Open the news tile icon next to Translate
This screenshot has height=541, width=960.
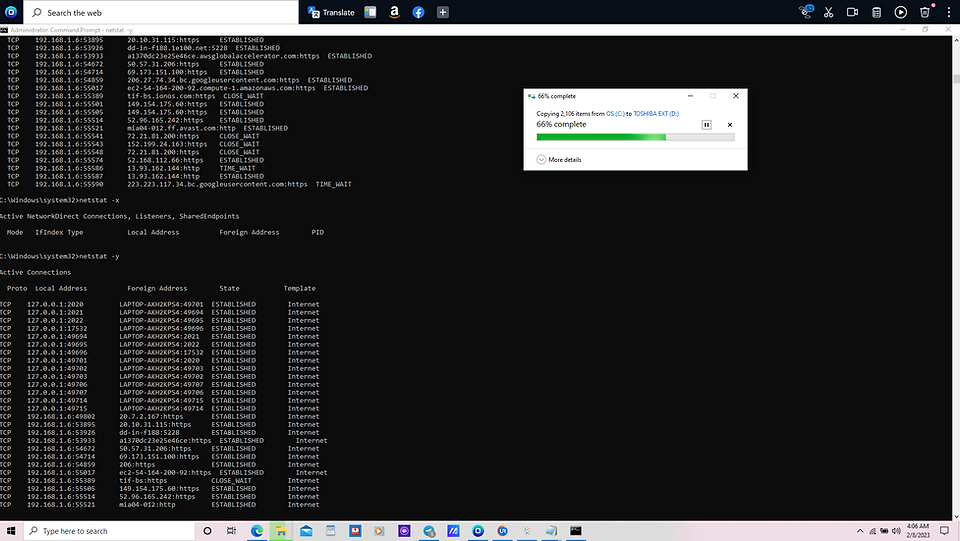click(370, 12)
